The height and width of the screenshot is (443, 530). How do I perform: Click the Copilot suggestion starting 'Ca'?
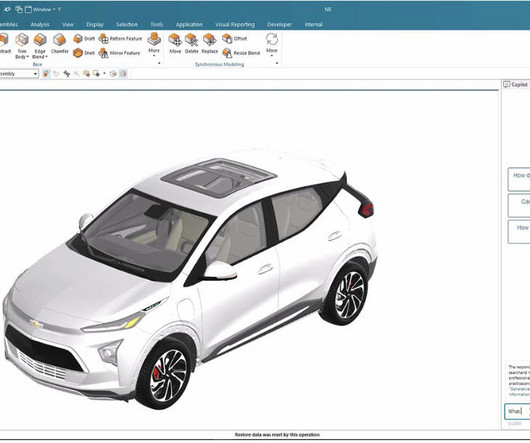pyautogui.click(x=519, y=205)
